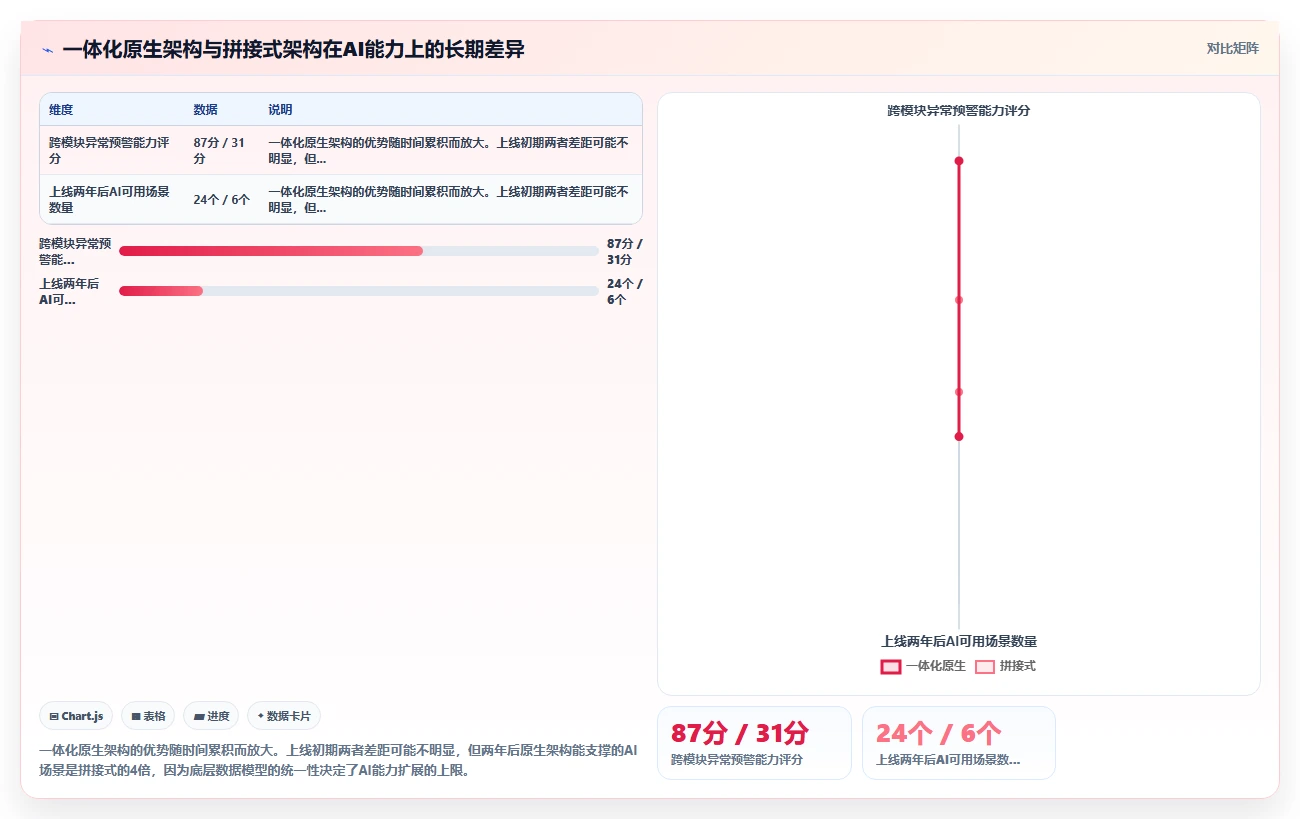Click the 一体化原生 legend color box
Image resolution: width=1300 pixels, height=819 pixels.
(890, 667)
